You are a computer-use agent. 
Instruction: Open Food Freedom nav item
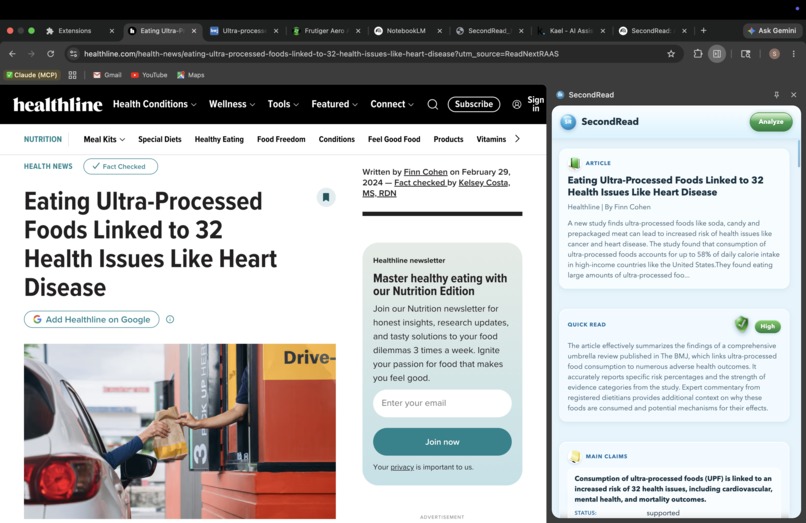[x=281, y=139]
